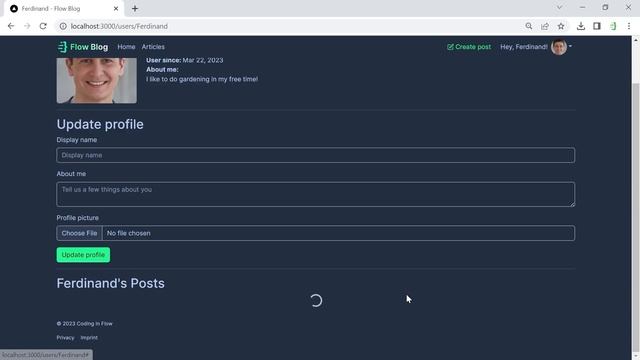Click the green Update profile button
640x360 pixels.
click(83, 255)
